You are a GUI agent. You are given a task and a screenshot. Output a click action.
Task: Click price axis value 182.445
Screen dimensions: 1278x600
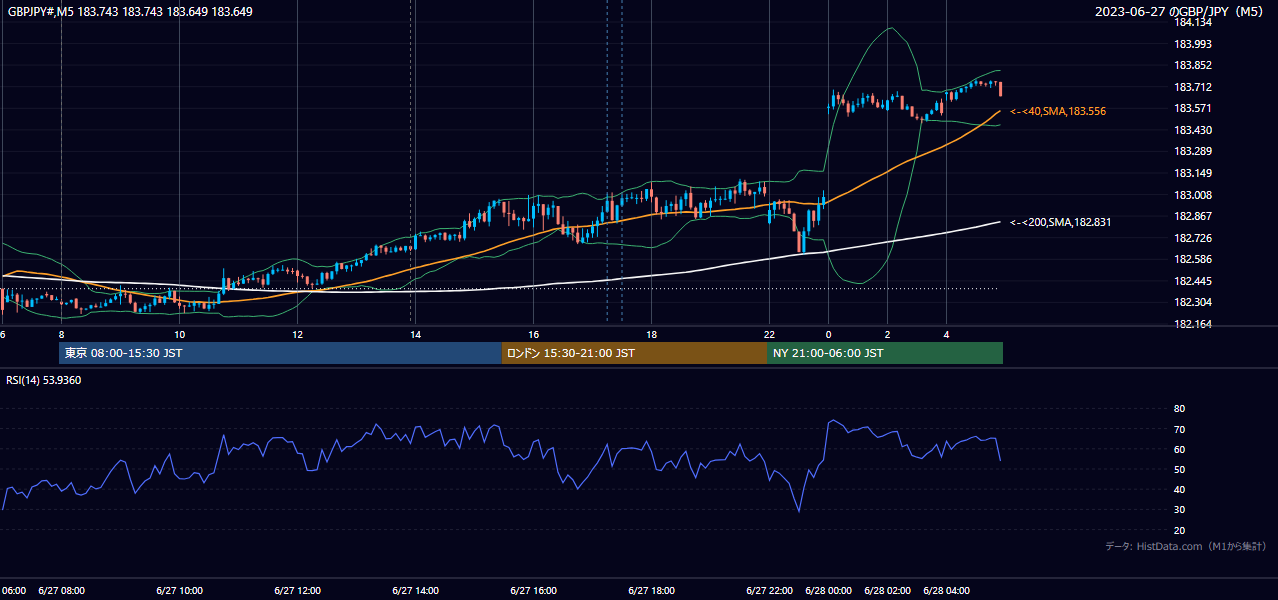pos(1192,281)
